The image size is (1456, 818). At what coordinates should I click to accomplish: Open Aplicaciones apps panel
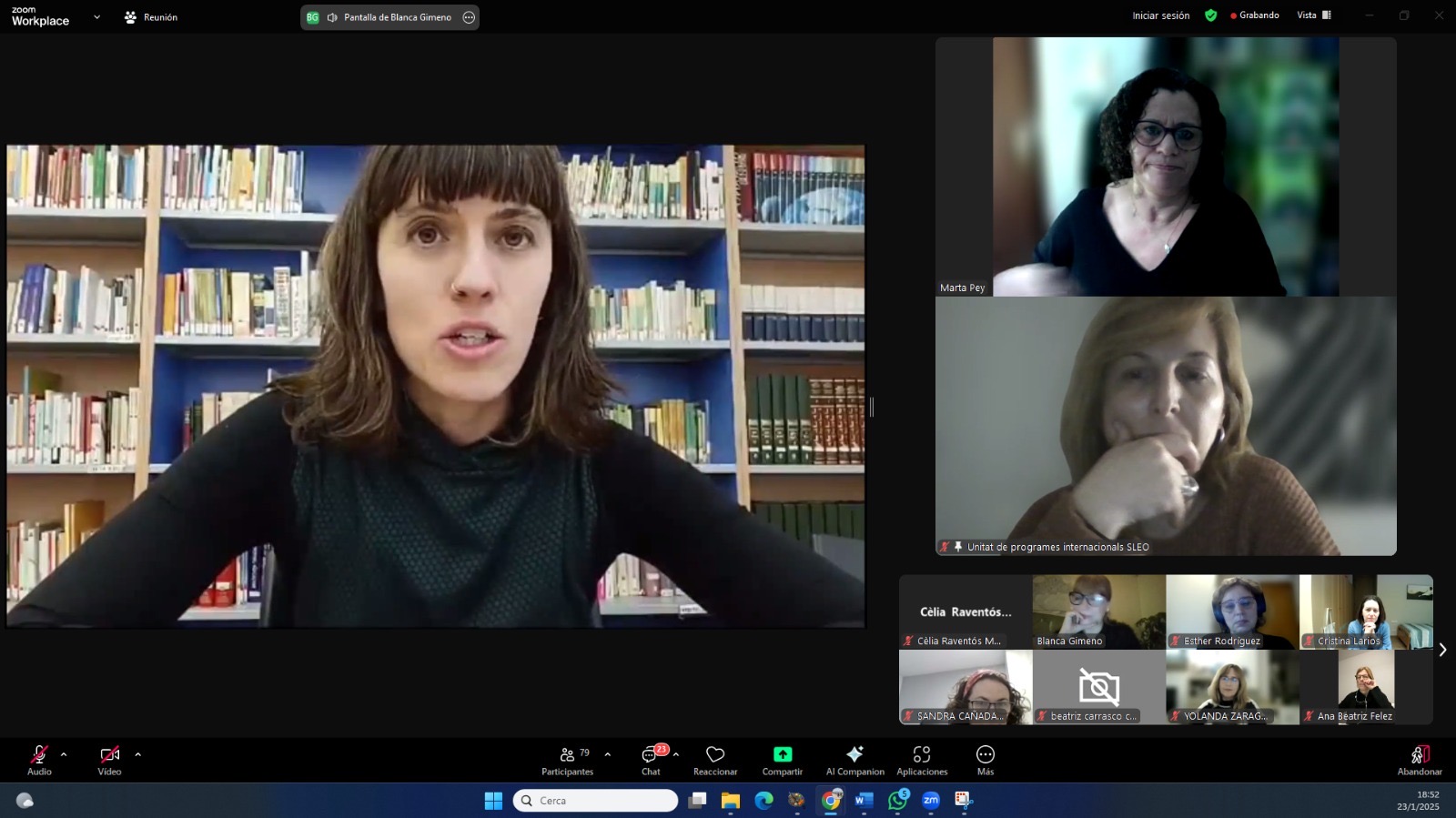click(922, 759)
